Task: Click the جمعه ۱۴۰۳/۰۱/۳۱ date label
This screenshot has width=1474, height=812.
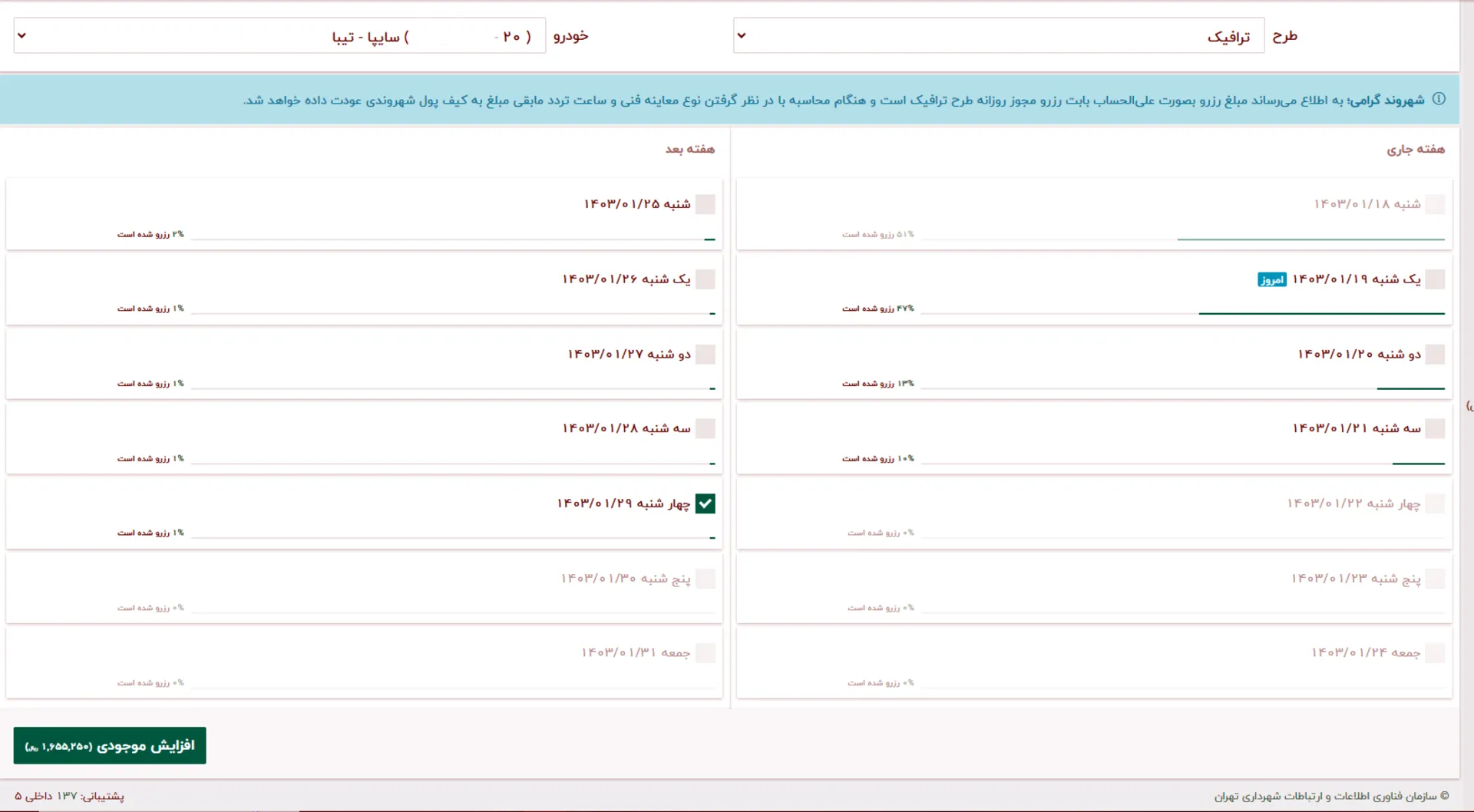Action: point(635,653)
